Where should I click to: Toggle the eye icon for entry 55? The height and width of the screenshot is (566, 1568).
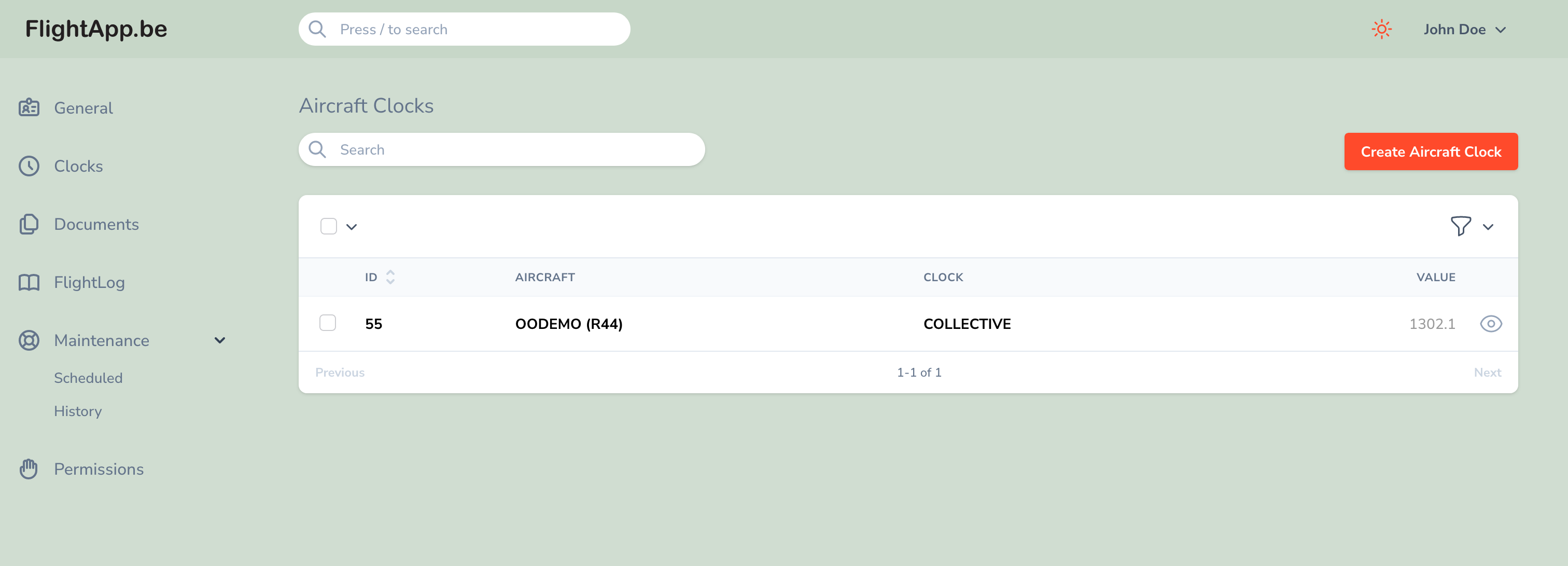coord(1491,324)
